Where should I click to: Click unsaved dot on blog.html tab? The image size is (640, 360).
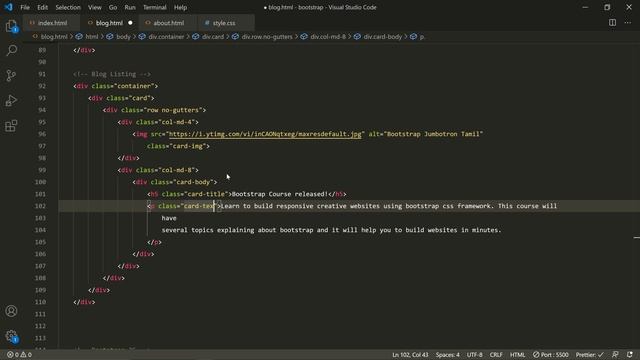(x=130, y=23)
